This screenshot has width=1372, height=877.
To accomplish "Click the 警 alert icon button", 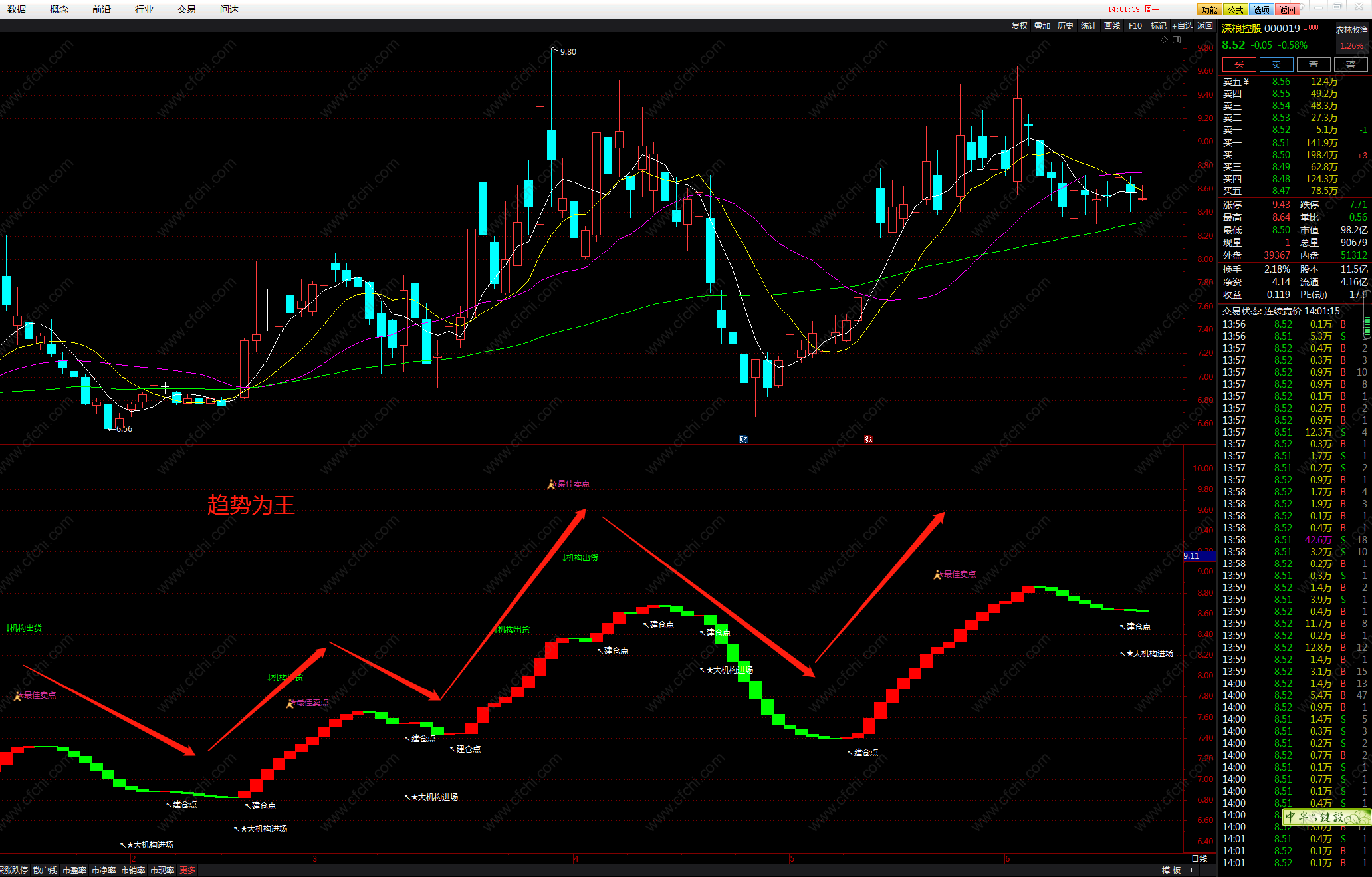I will 1350,64.
